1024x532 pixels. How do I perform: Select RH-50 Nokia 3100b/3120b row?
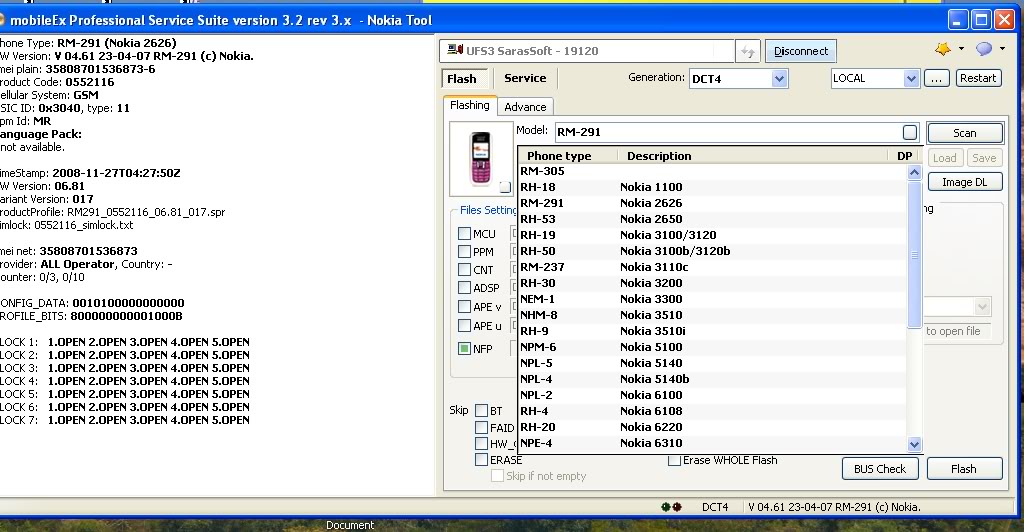(x=712, y=251)
